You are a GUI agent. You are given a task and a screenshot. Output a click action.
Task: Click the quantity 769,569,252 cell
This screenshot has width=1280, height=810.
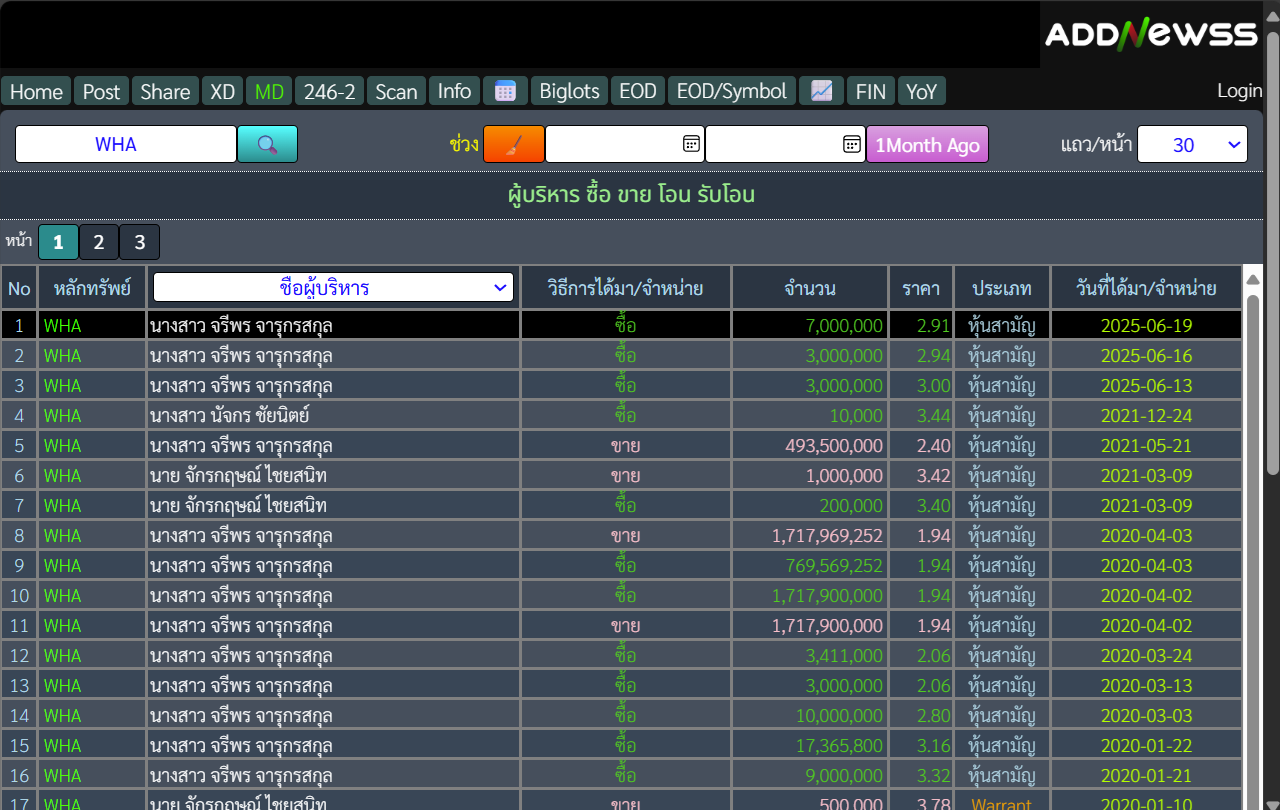810,565
